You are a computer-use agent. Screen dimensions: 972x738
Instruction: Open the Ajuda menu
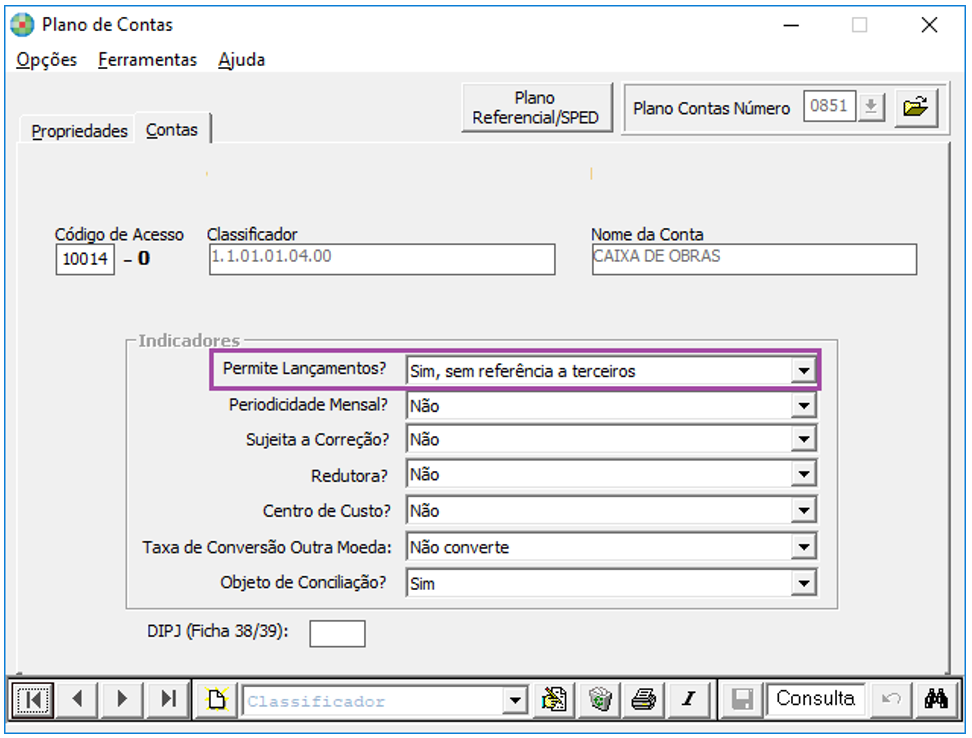(242, 59)
